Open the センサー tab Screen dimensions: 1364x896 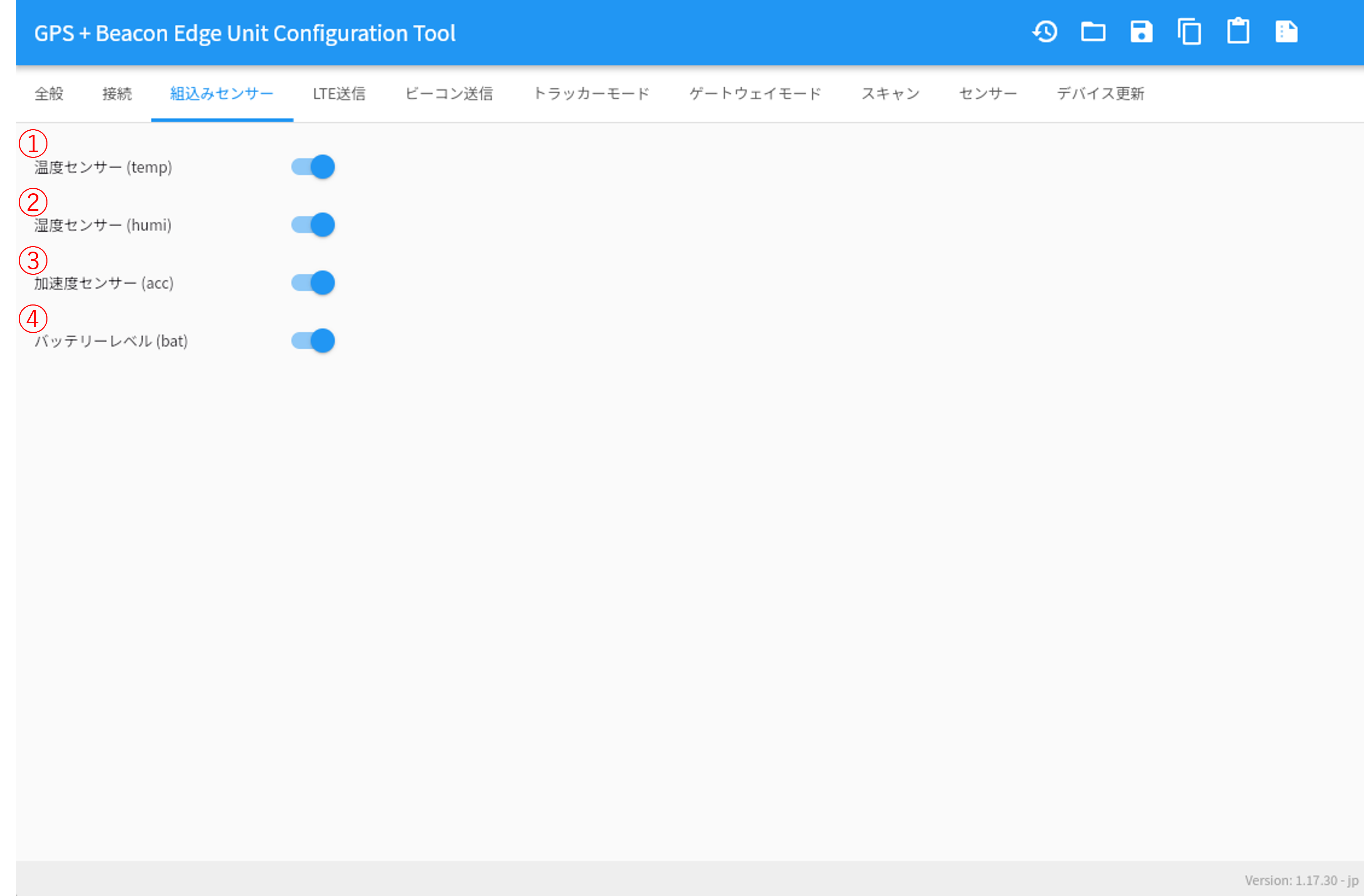pyautogui.click(x=988, y=94)
